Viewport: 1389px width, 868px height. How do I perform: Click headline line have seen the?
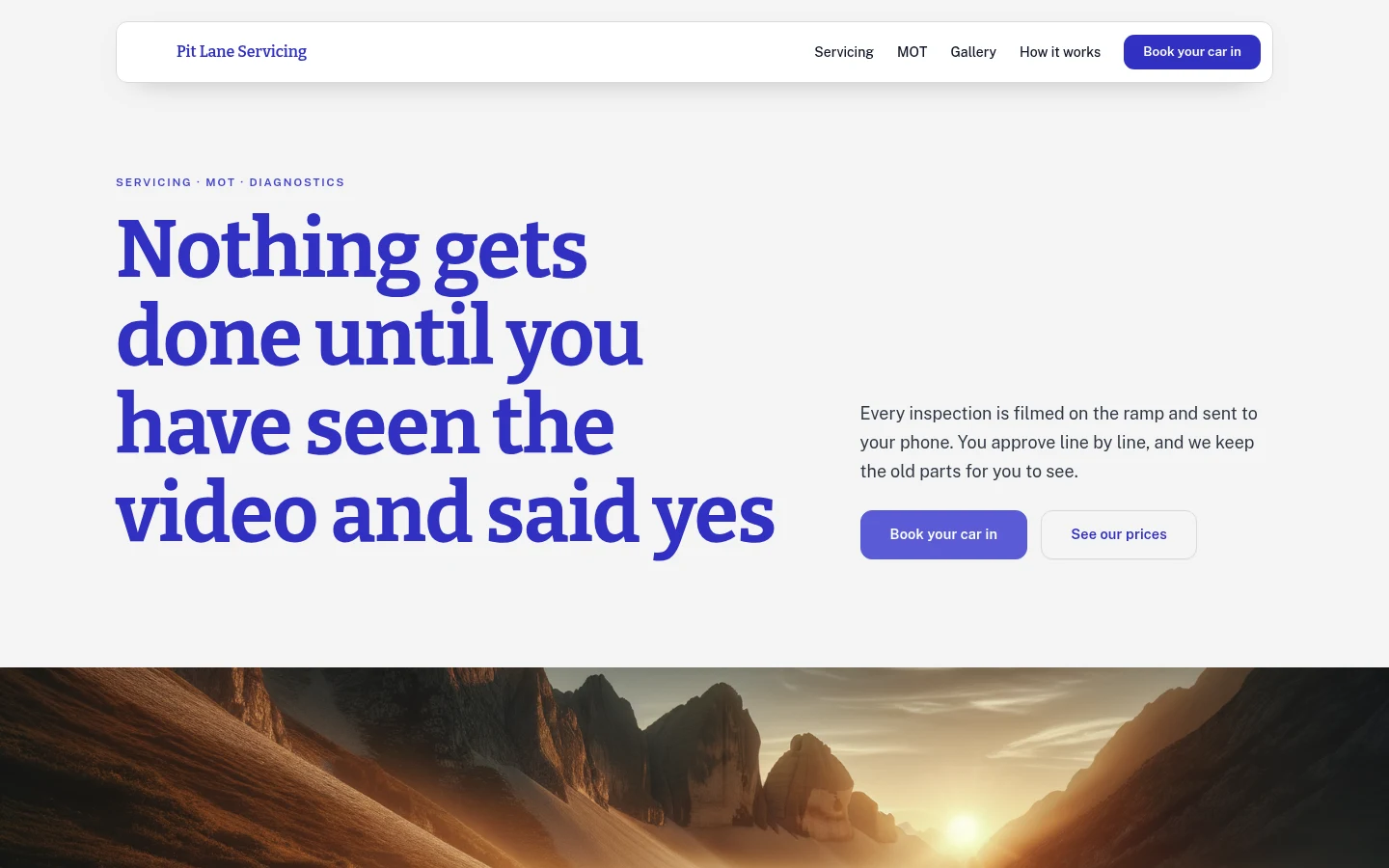tap(366, 424)
